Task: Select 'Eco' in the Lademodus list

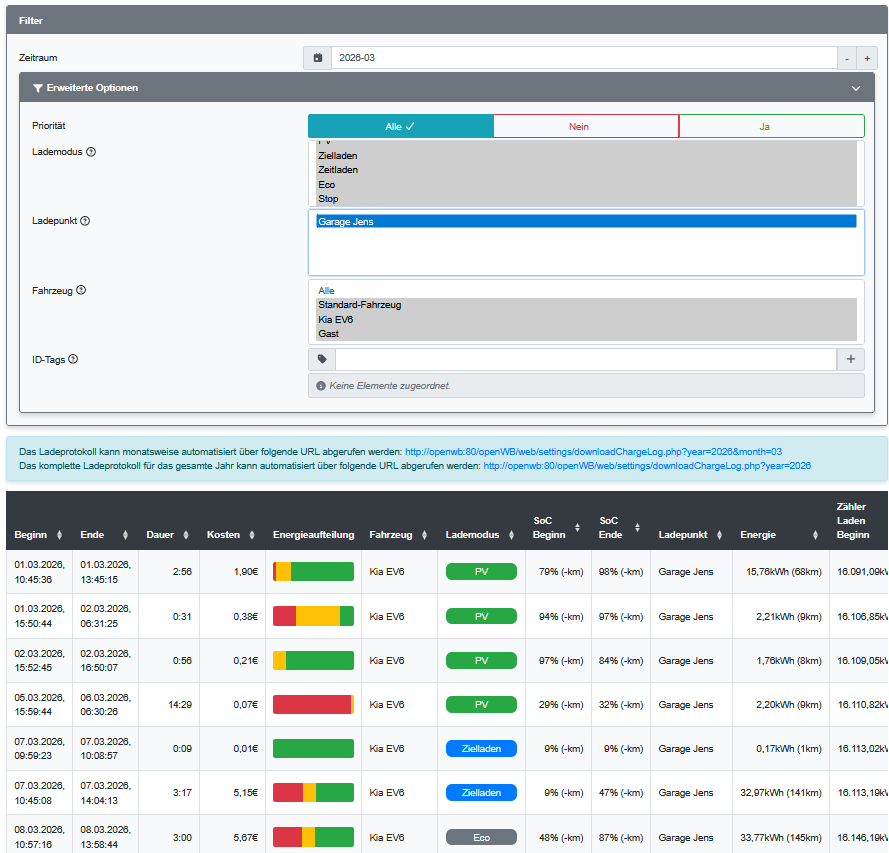Action: point(327,185)
